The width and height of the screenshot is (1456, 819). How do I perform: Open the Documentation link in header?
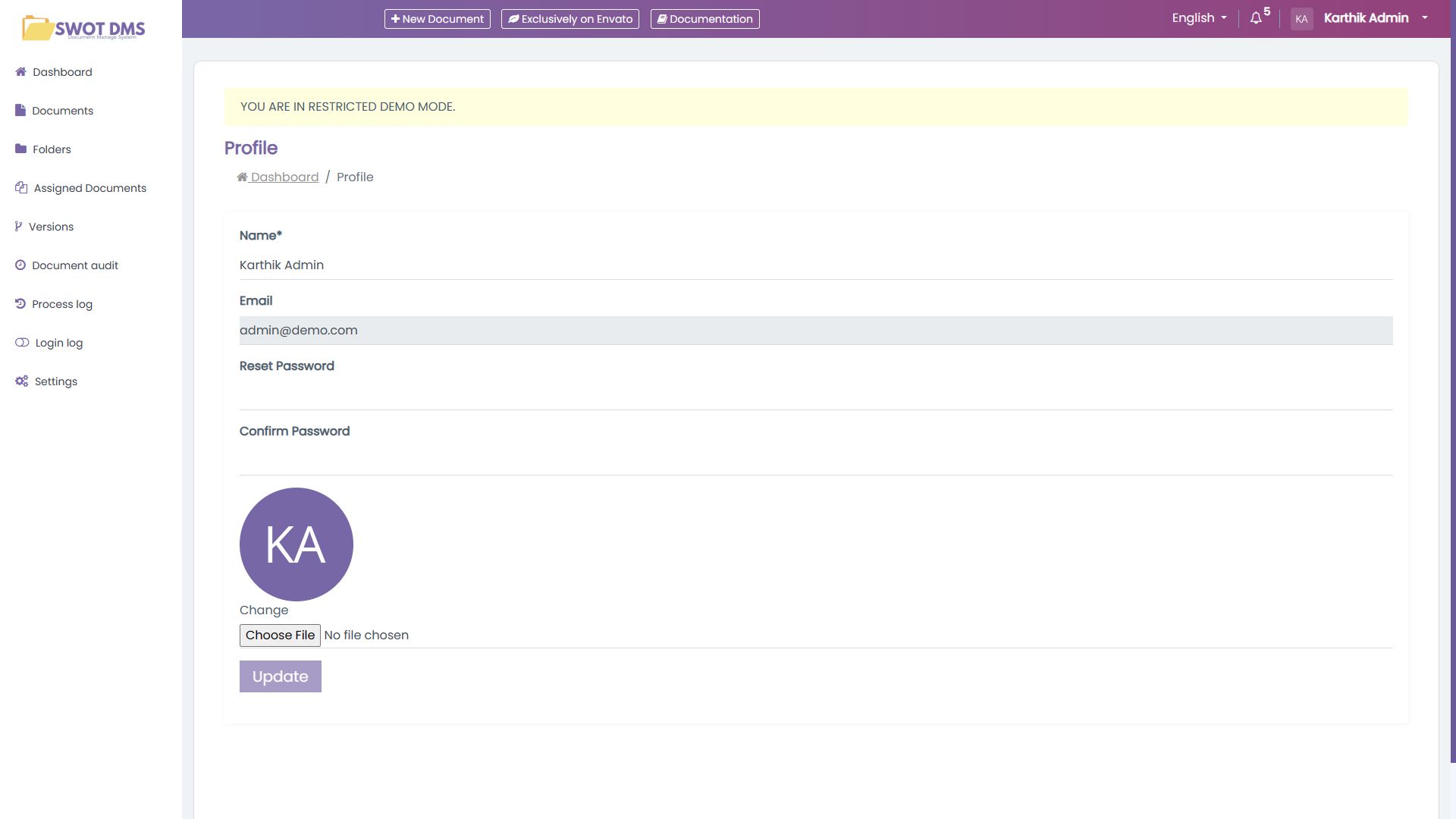704,19
